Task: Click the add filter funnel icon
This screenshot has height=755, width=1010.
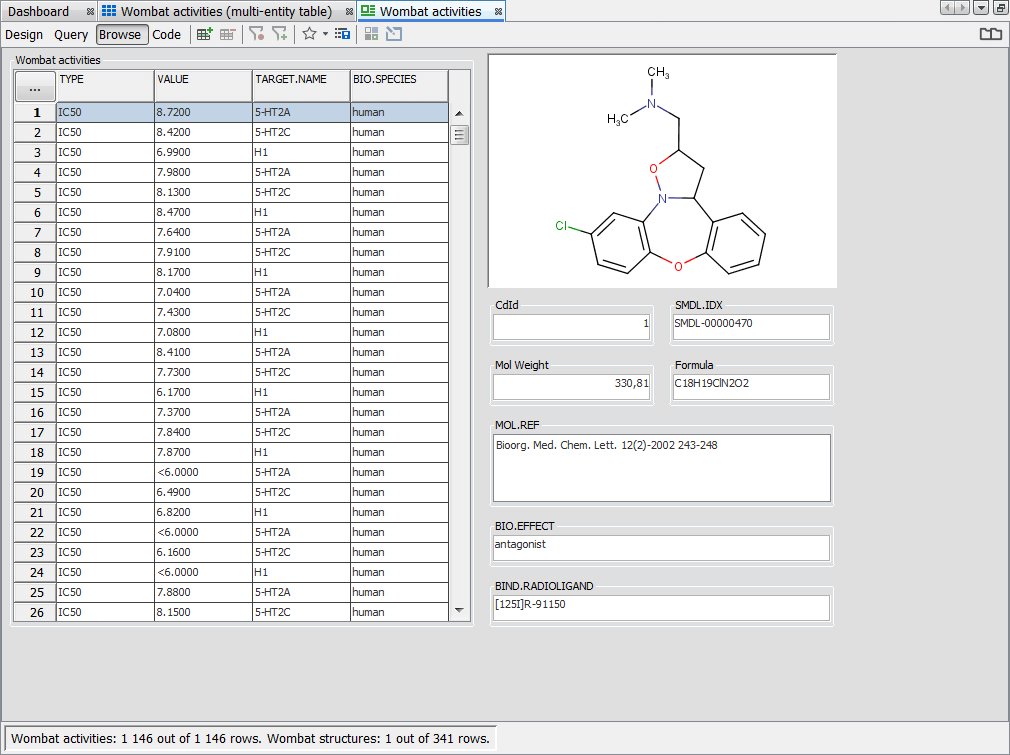Action: click(x=280, y=34)
